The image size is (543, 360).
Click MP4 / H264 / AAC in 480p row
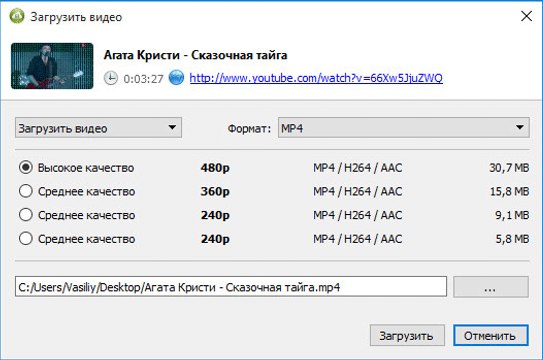[358, 168]
